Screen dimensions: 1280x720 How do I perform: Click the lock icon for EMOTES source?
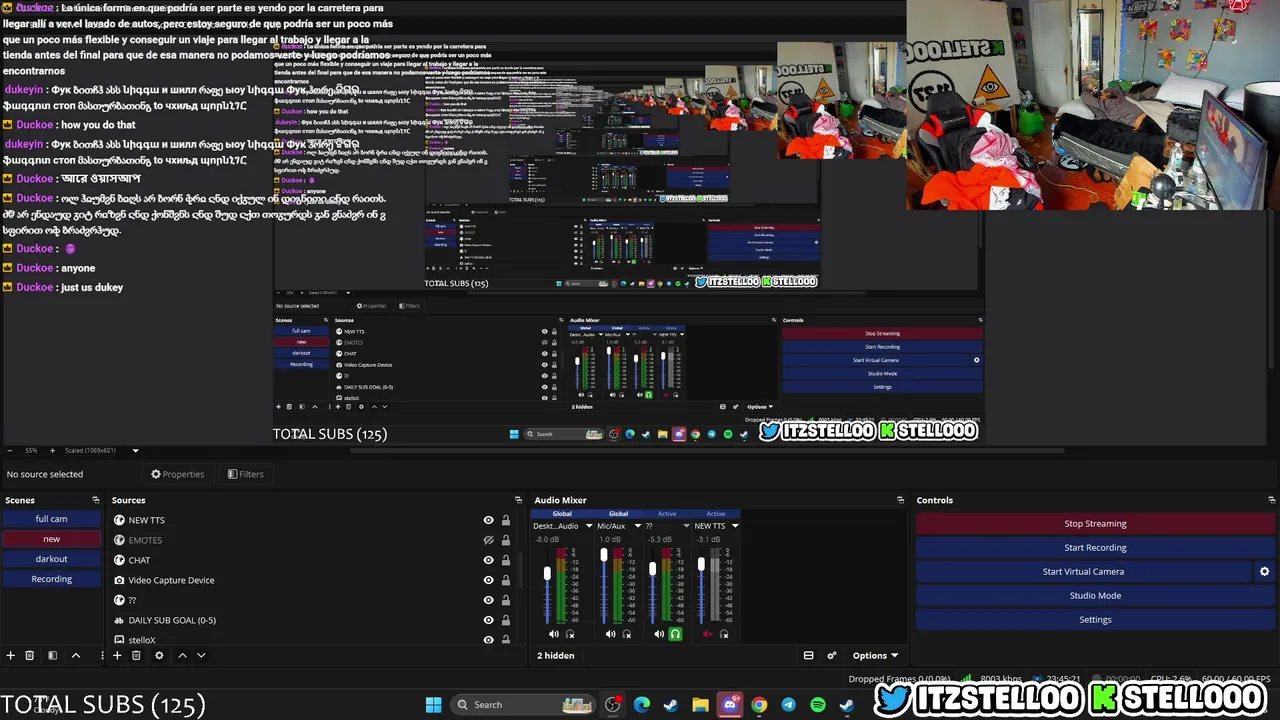(x=506, y=540)
